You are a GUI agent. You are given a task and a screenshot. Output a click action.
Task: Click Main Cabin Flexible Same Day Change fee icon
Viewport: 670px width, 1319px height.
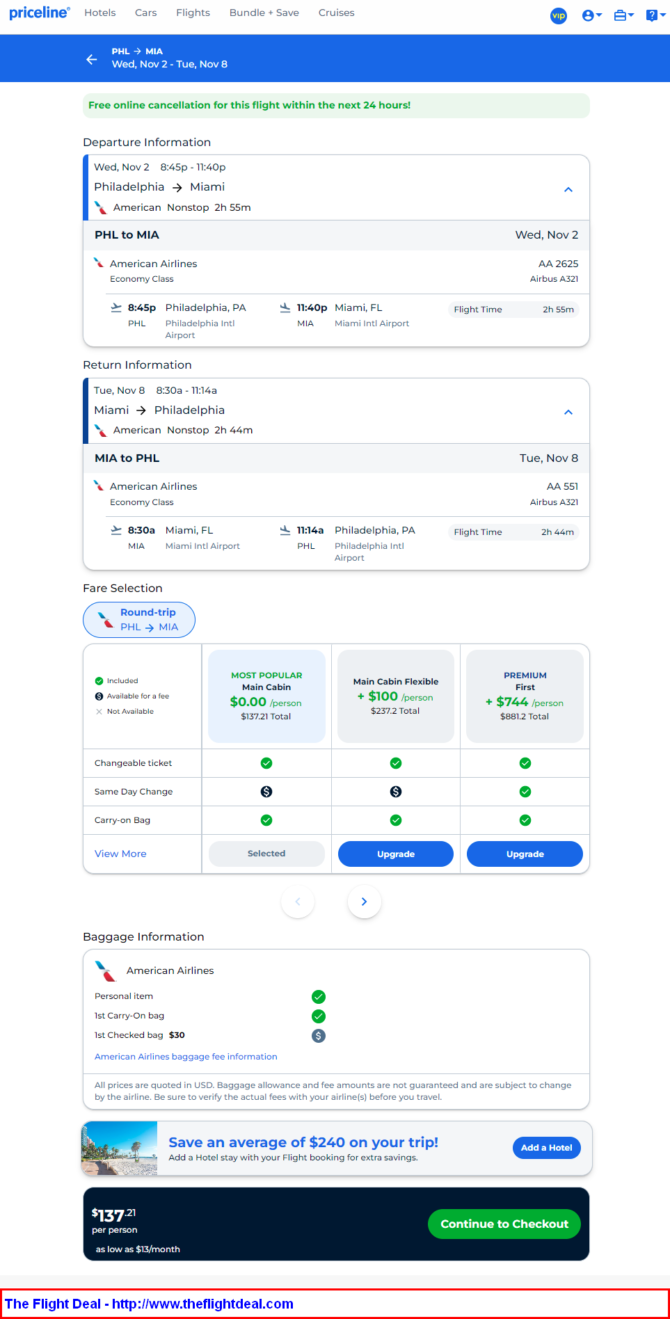coord(396,791)
